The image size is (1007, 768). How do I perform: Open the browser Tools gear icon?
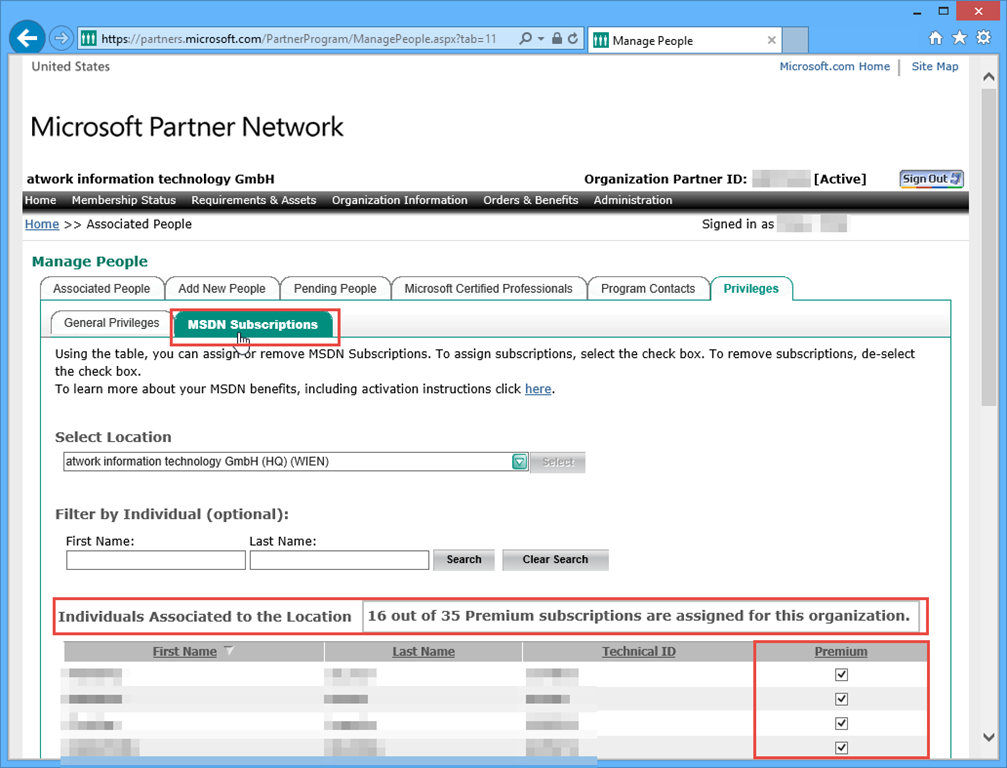tap(982, 38)
